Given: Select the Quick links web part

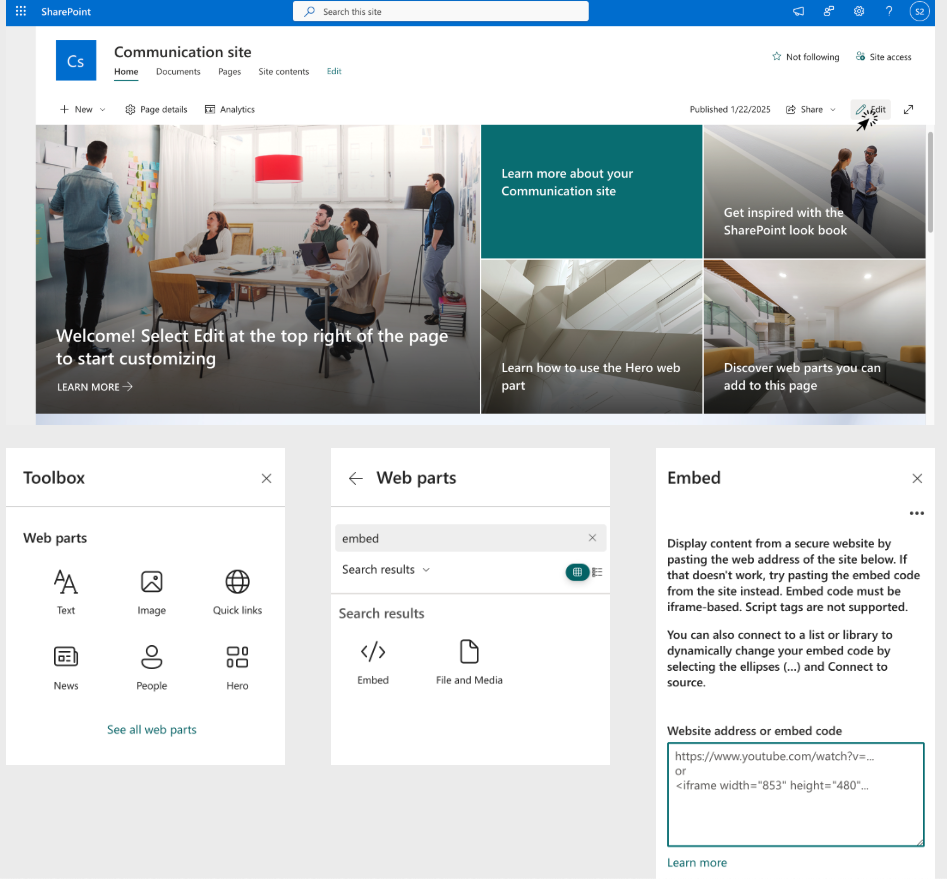Looking at the screenshot, I should [237, 592].
